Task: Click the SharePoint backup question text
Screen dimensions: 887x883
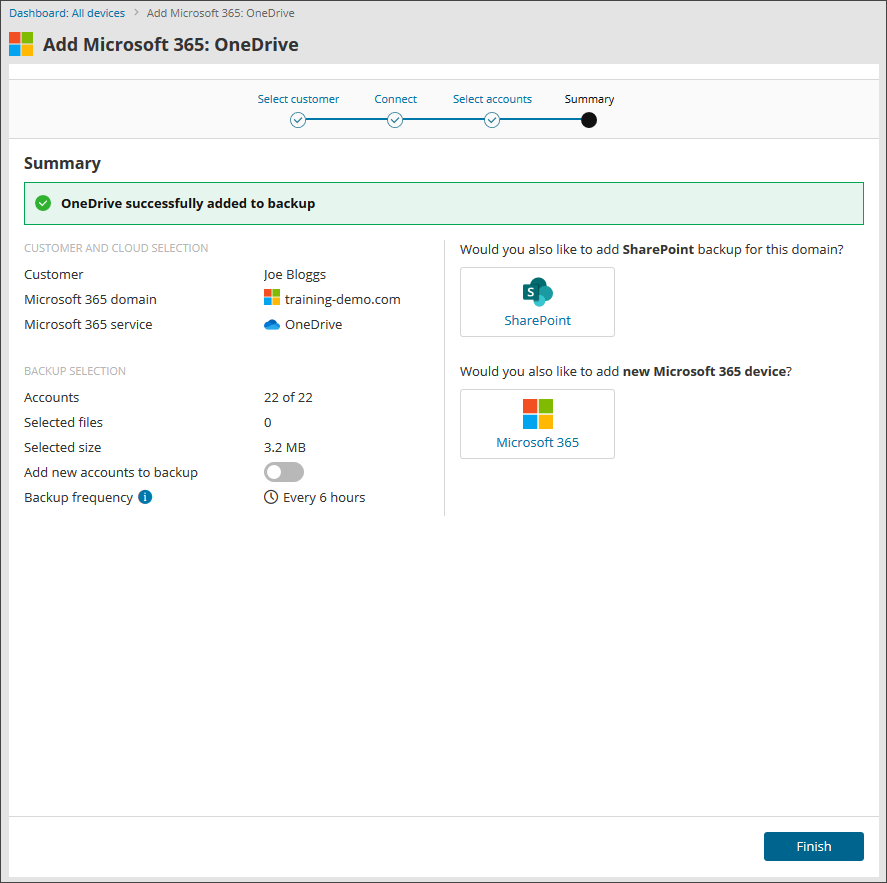Action: 652,249
